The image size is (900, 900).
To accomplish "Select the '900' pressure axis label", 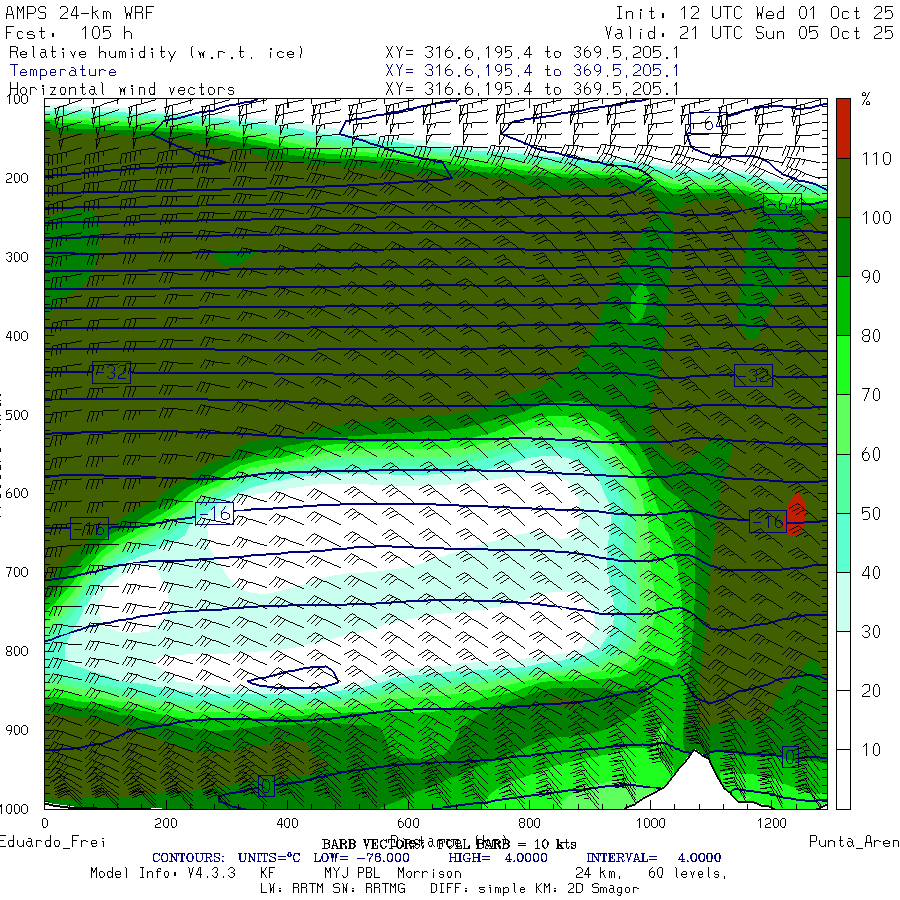I will [x=17, y=730].
